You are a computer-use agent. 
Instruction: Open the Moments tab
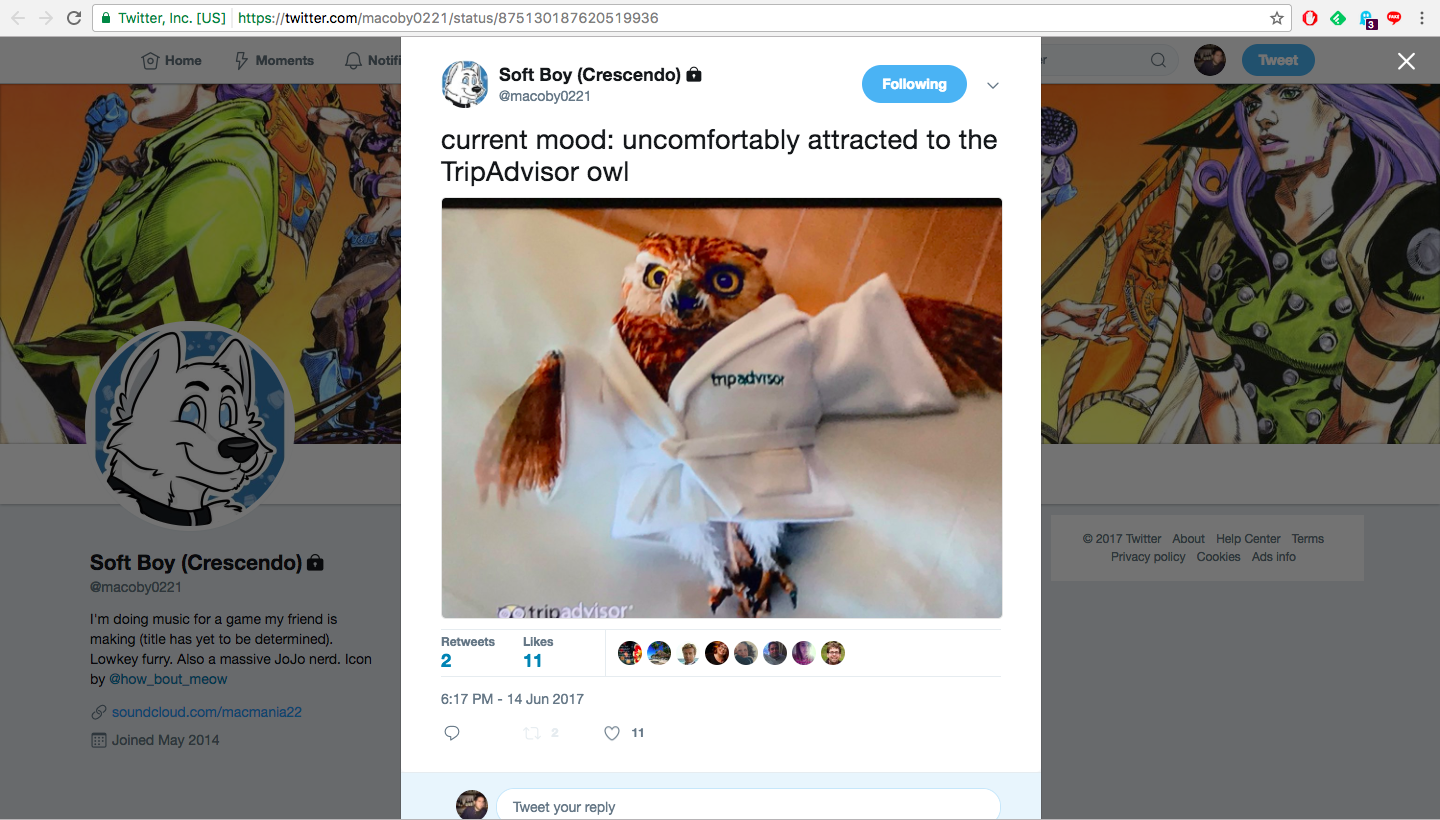(x=274, y=60)
